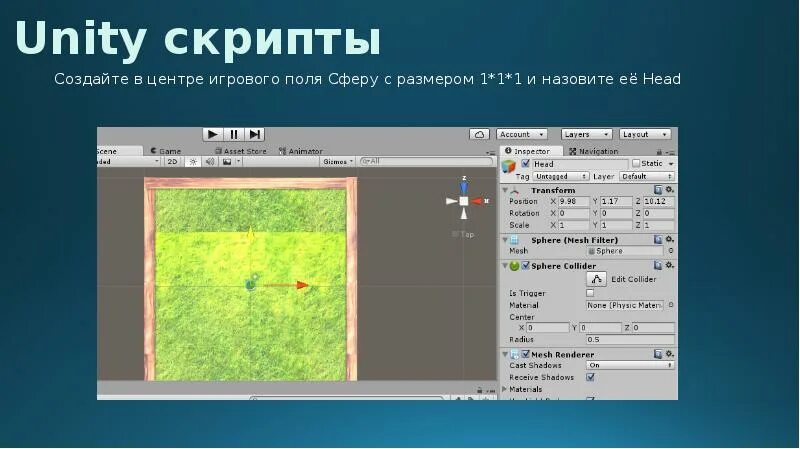Image resolution: width=800 pixels, height=449 pixels.
Task: Click Position Y field 1.17
Action: (616, 201)
